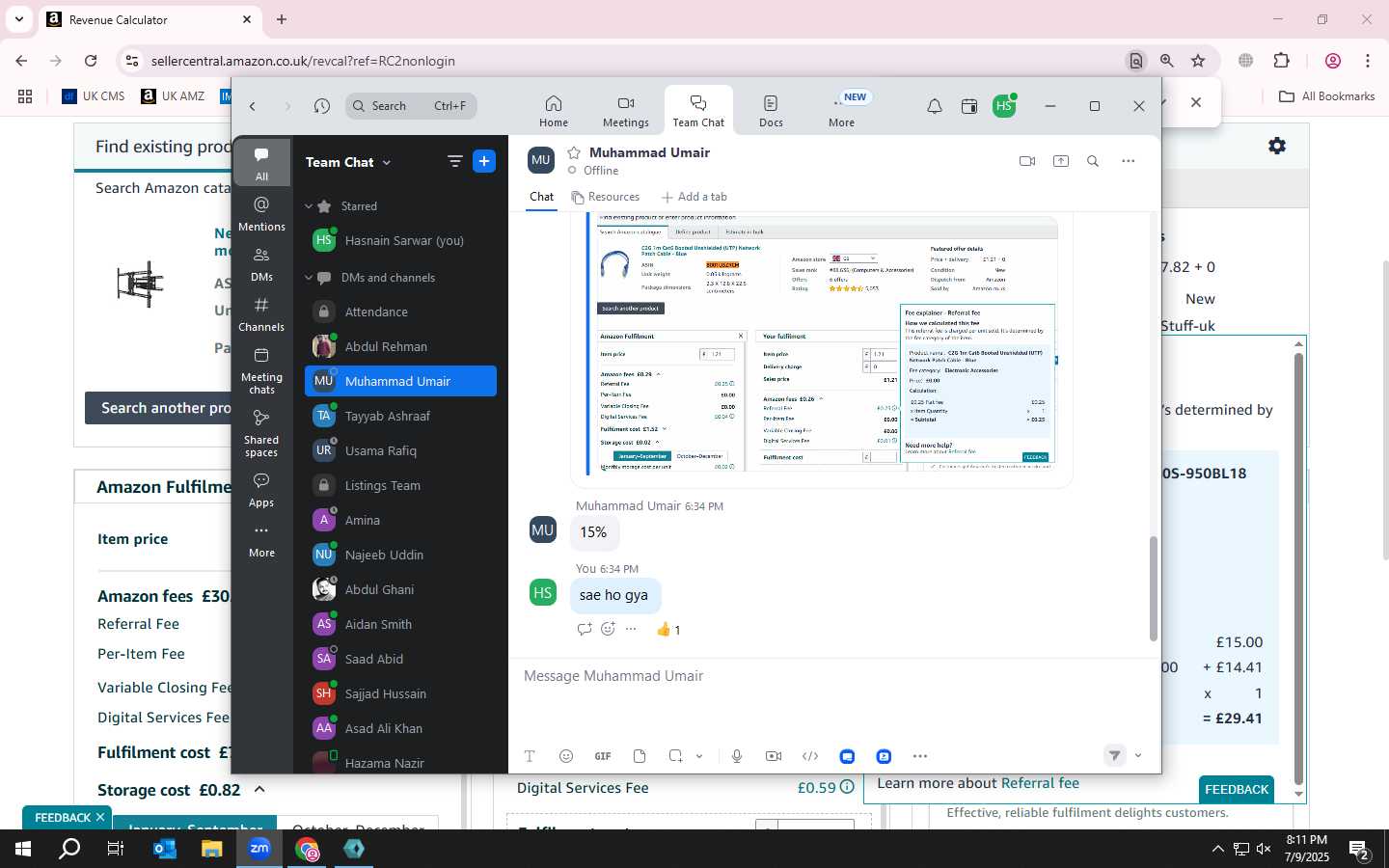Screen dimensions: 1389x868
Task: Open the chat with Usama Rafiq
Action: coord(400,451)
